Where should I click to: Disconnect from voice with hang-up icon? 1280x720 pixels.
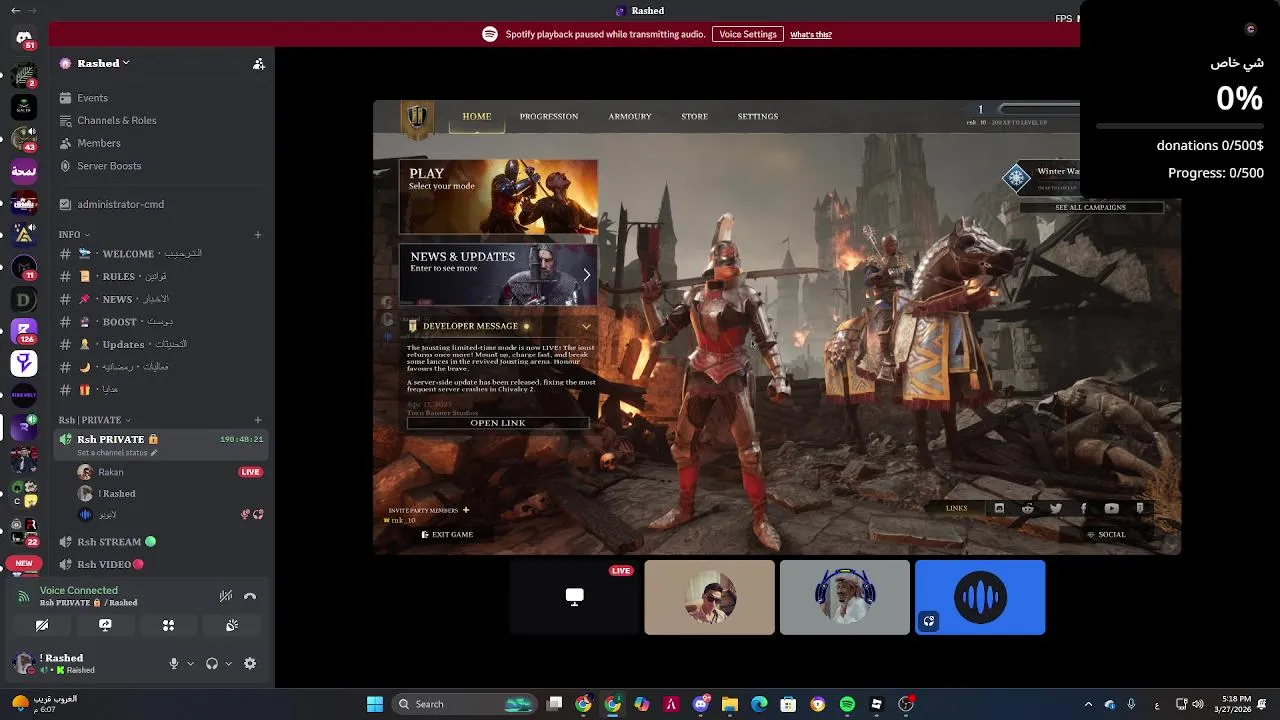click(x=250, y=596)
